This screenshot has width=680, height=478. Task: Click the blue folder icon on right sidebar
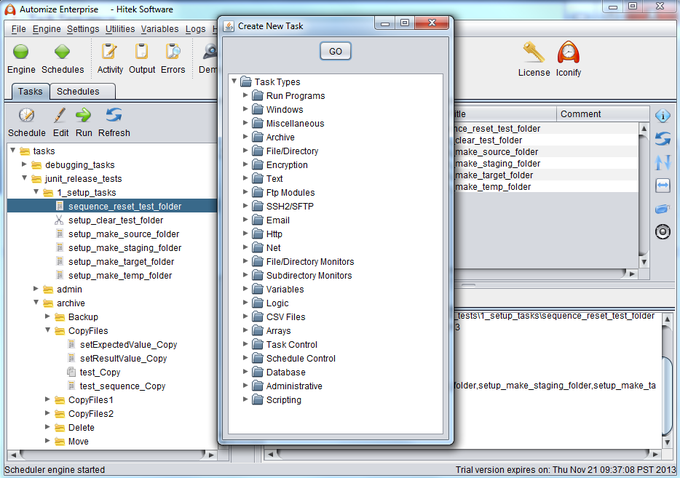663,209
